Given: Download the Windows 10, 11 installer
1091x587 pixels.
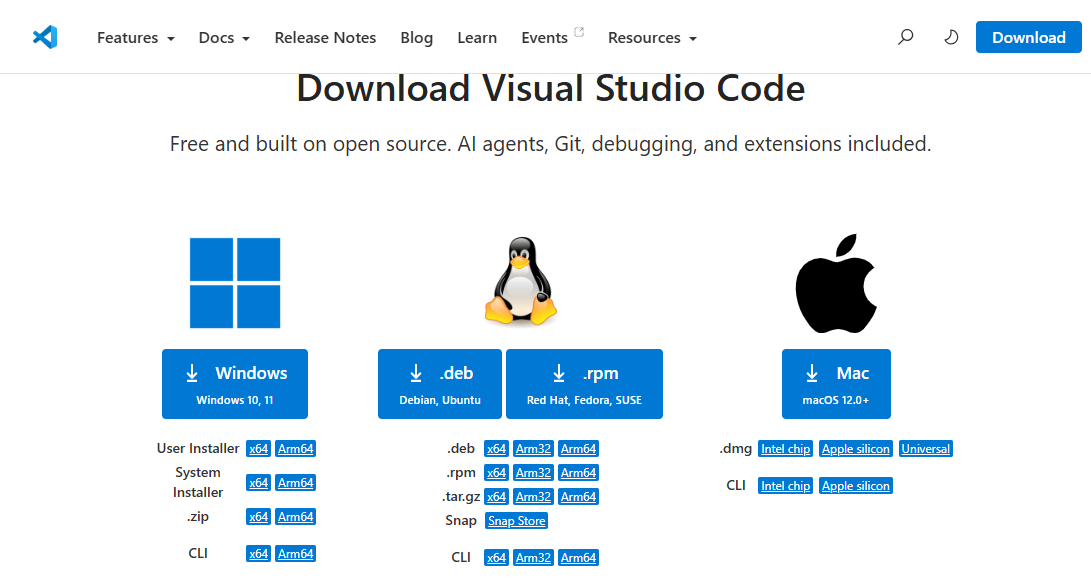Looking at the screenshot, I should pyautogui.click(x=235, y=384).
